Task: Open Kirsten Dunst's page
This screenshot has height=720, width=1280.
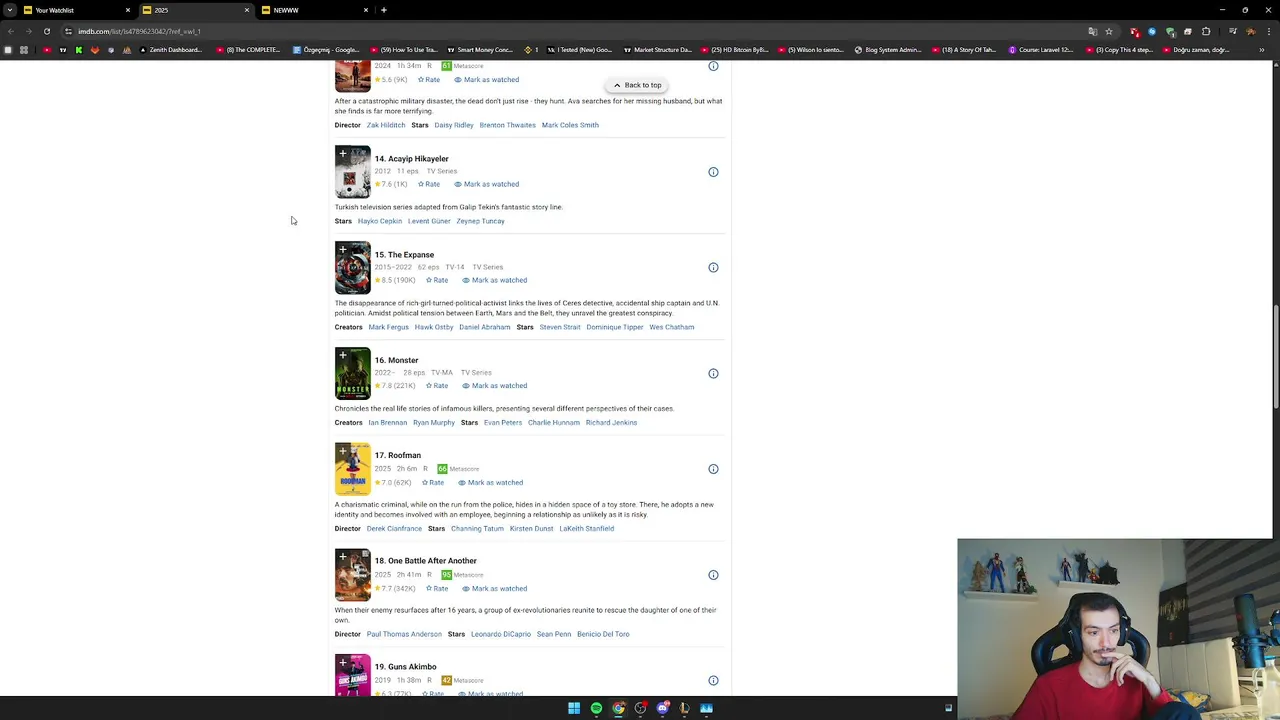Action: [531, 529]
